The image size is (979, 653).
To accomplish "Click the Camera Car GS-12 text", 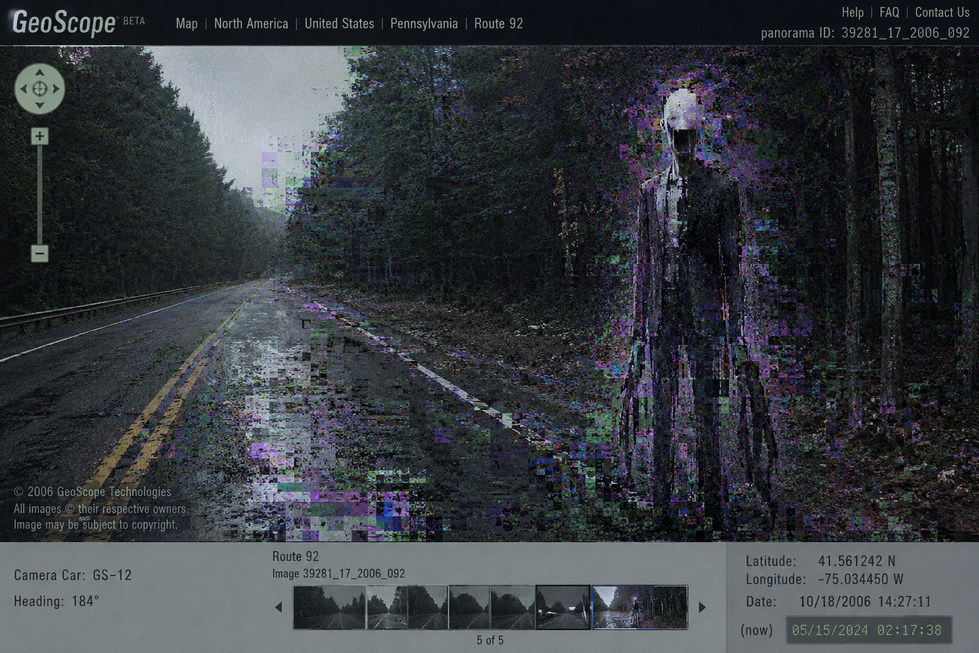I will coord(72,575).
